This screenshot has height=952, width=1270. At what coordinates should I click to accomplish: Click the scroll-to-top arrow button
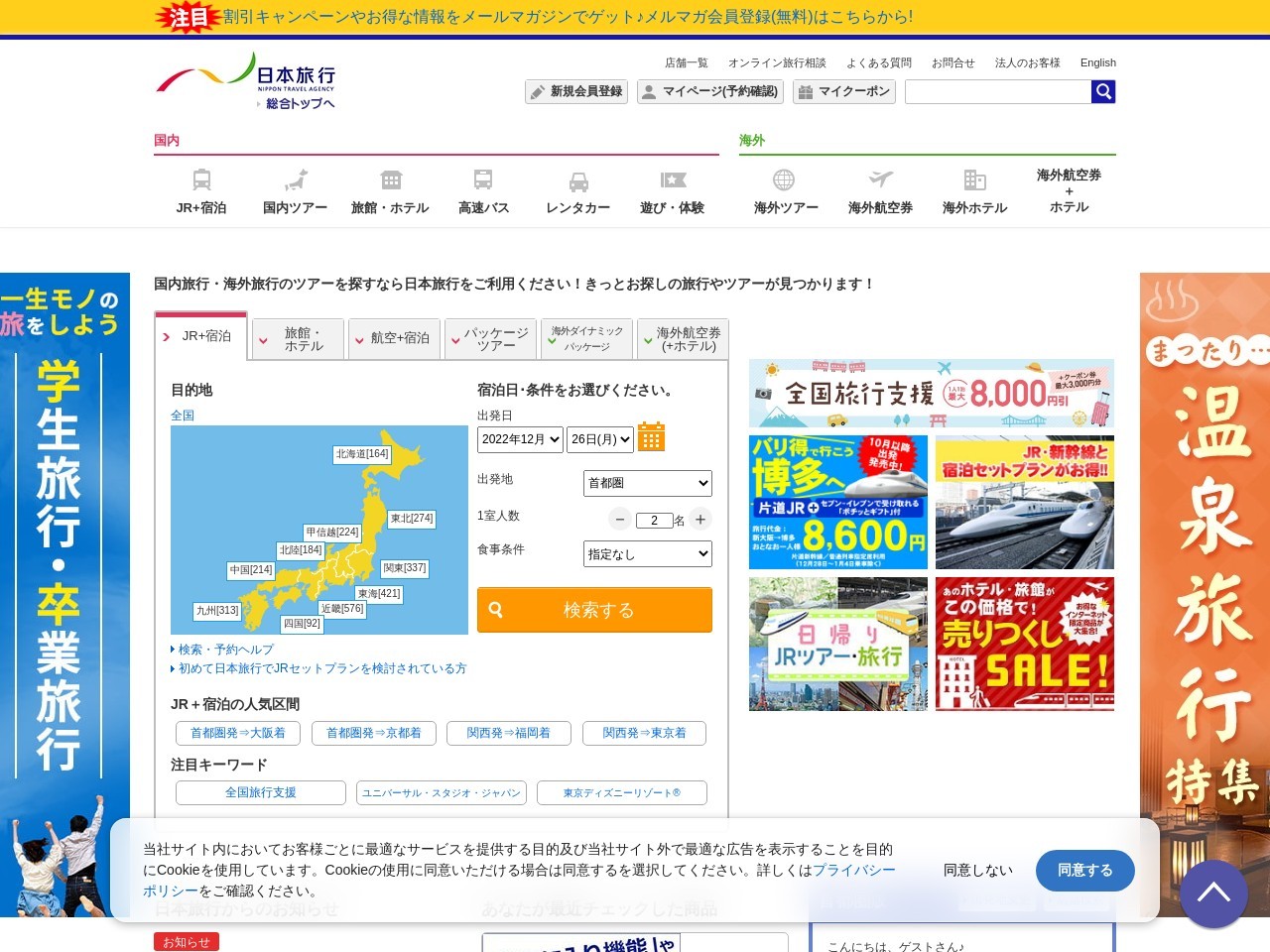pos(1213,893)
